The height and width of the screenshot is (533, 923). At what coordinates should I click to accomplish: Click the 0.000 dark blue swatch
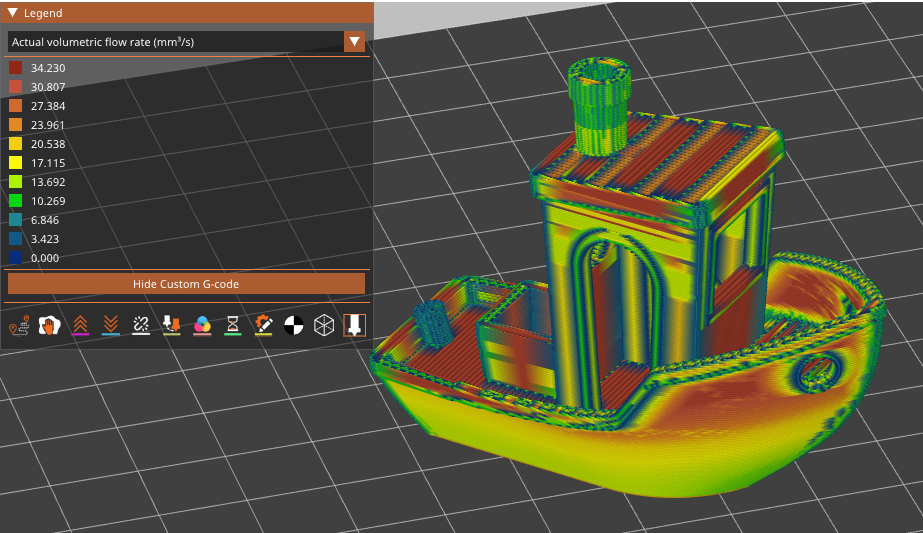[15, 258]
